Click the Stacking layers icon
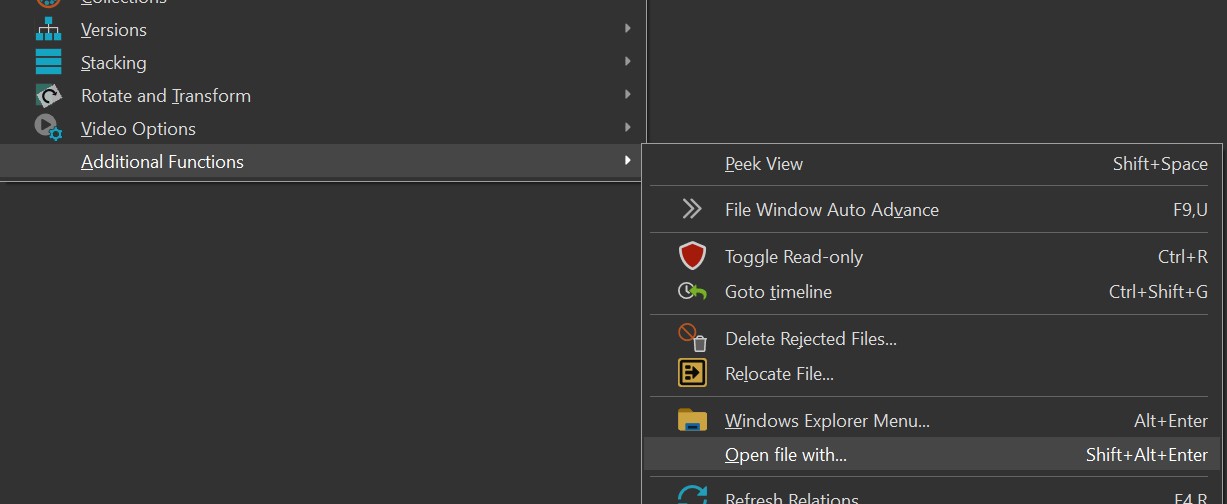This screenshot has height=504, width=1227. coord(48,62)
